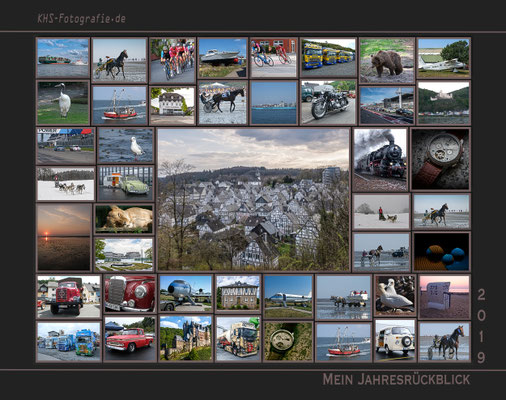View the musher in red jacket photo
Viewport: 506px width, 400px height.
click(382, 212)
